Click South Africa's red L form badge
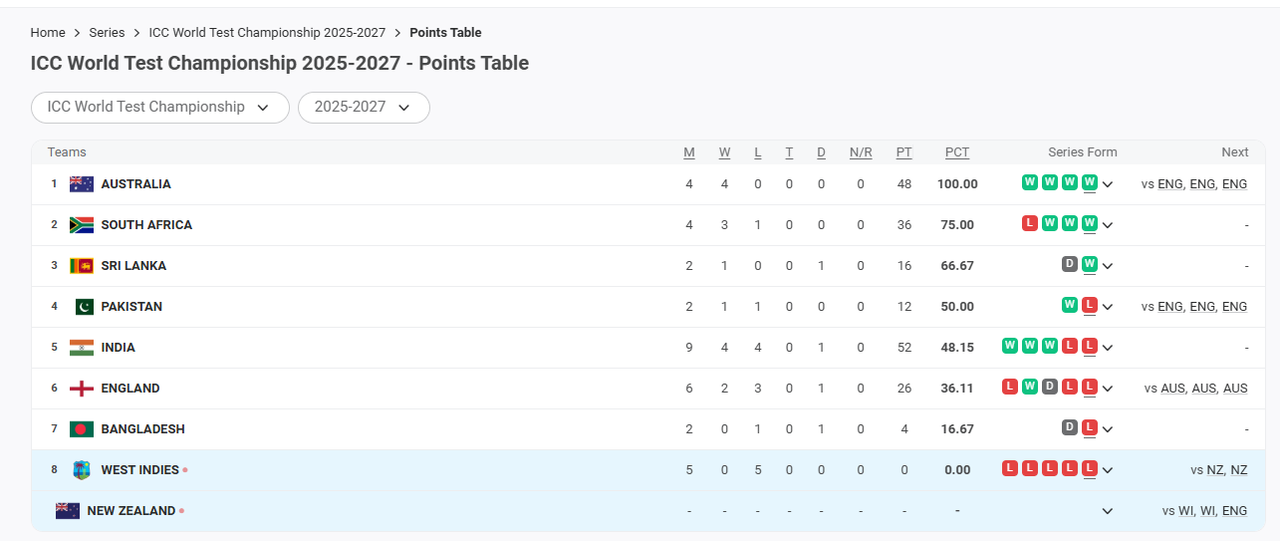Screen dimensions: 1280x541 1029,223
